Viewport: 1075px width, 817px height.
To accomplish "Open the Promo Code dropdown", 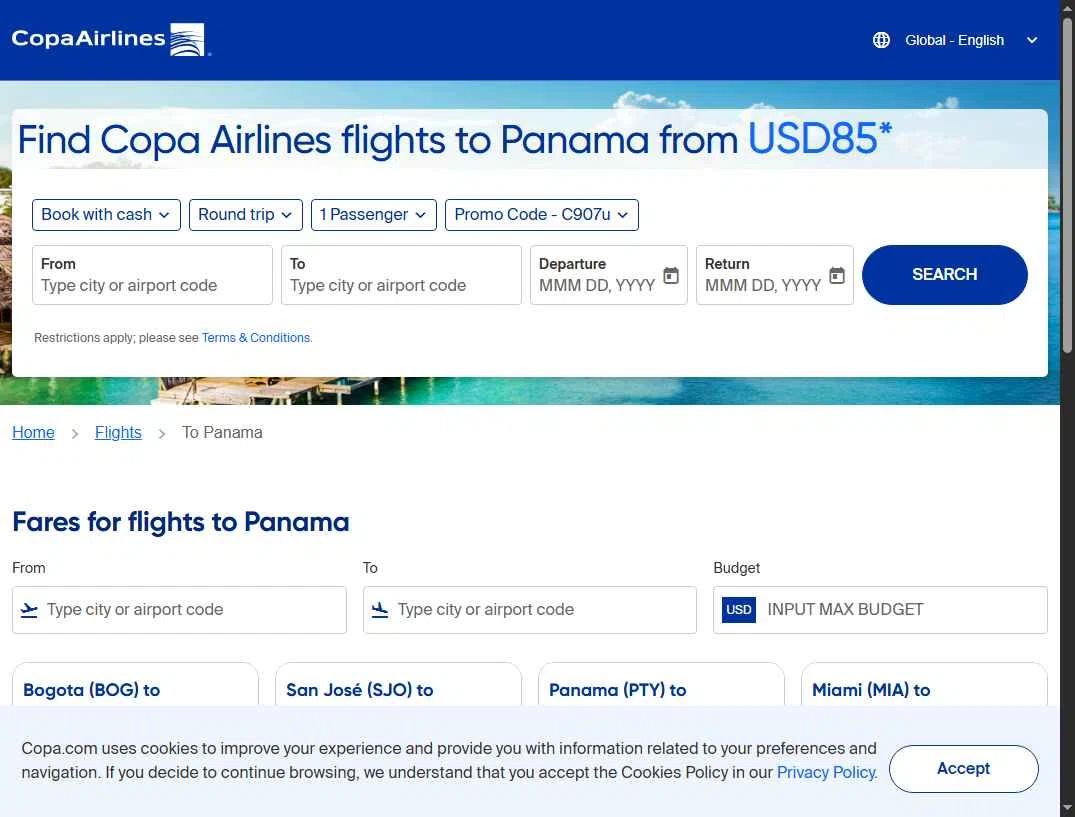I will pyautogui.click(x=541, y=215).
